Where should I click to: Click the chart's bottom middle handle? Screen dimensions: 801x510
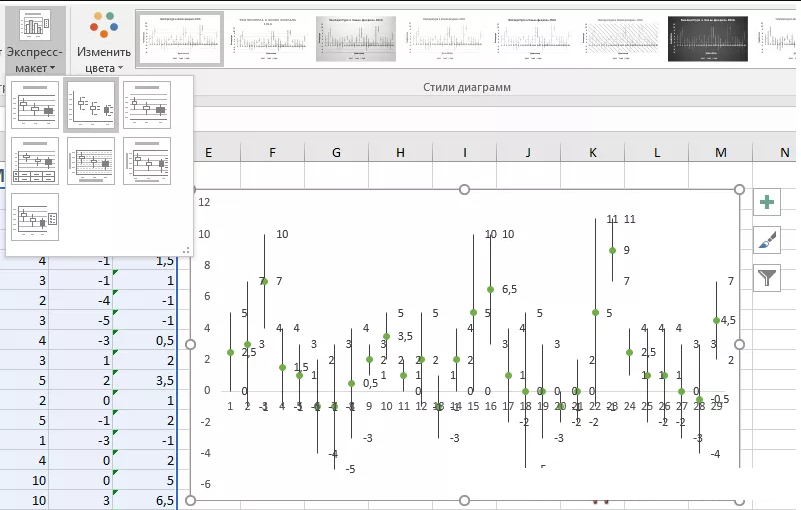coord(464,500)
